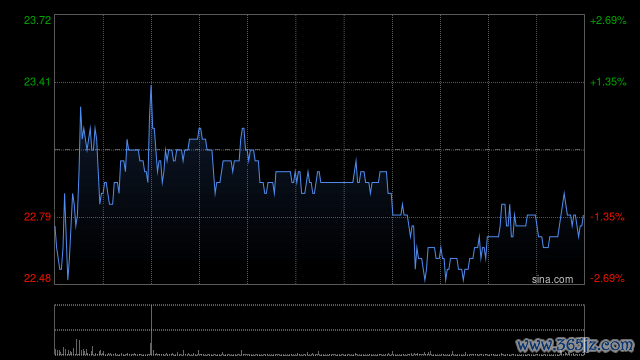Click the 22.79 price axis label
The image size is (640, 360).
(38, 217)
